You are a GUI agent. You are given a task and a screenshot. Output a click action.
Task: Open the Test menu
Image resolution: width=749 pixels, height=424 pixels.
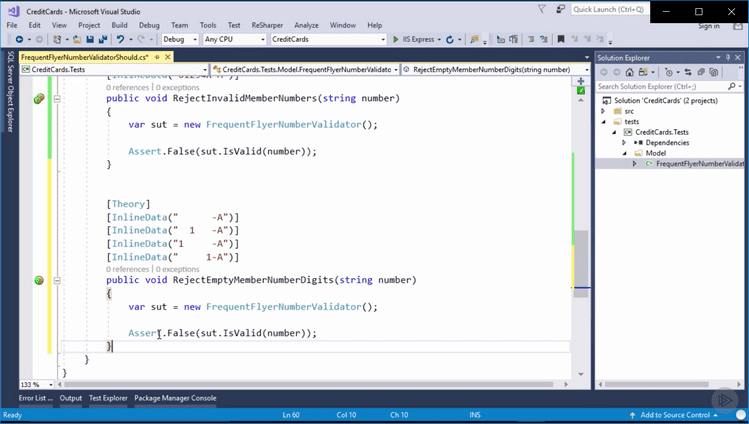pos(234,25)
